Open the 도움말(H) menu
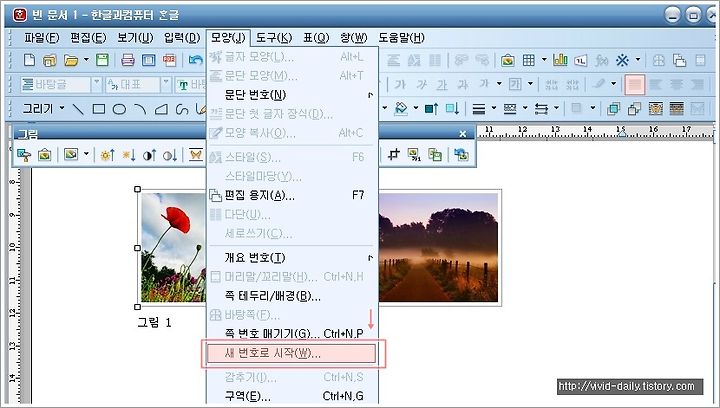Screen dimensions: 720x408 coord(401,38)
